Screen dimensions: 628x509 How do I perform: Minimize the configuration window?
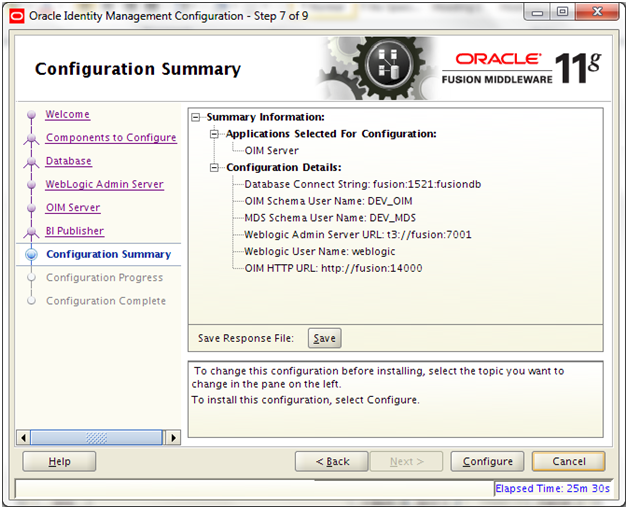[537, 13]
